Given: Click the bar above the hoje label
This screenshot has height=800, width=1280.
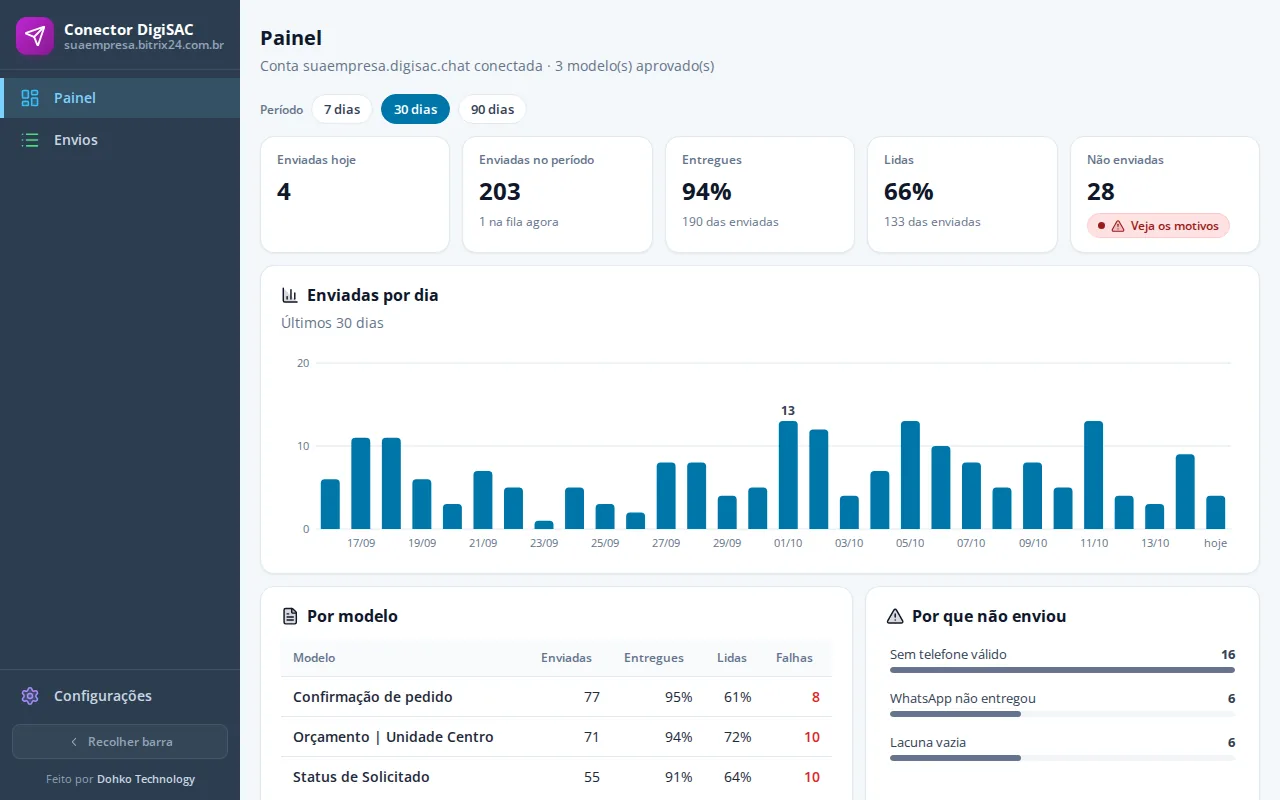Looking at the screenshot, I should tap(1215, 512).
